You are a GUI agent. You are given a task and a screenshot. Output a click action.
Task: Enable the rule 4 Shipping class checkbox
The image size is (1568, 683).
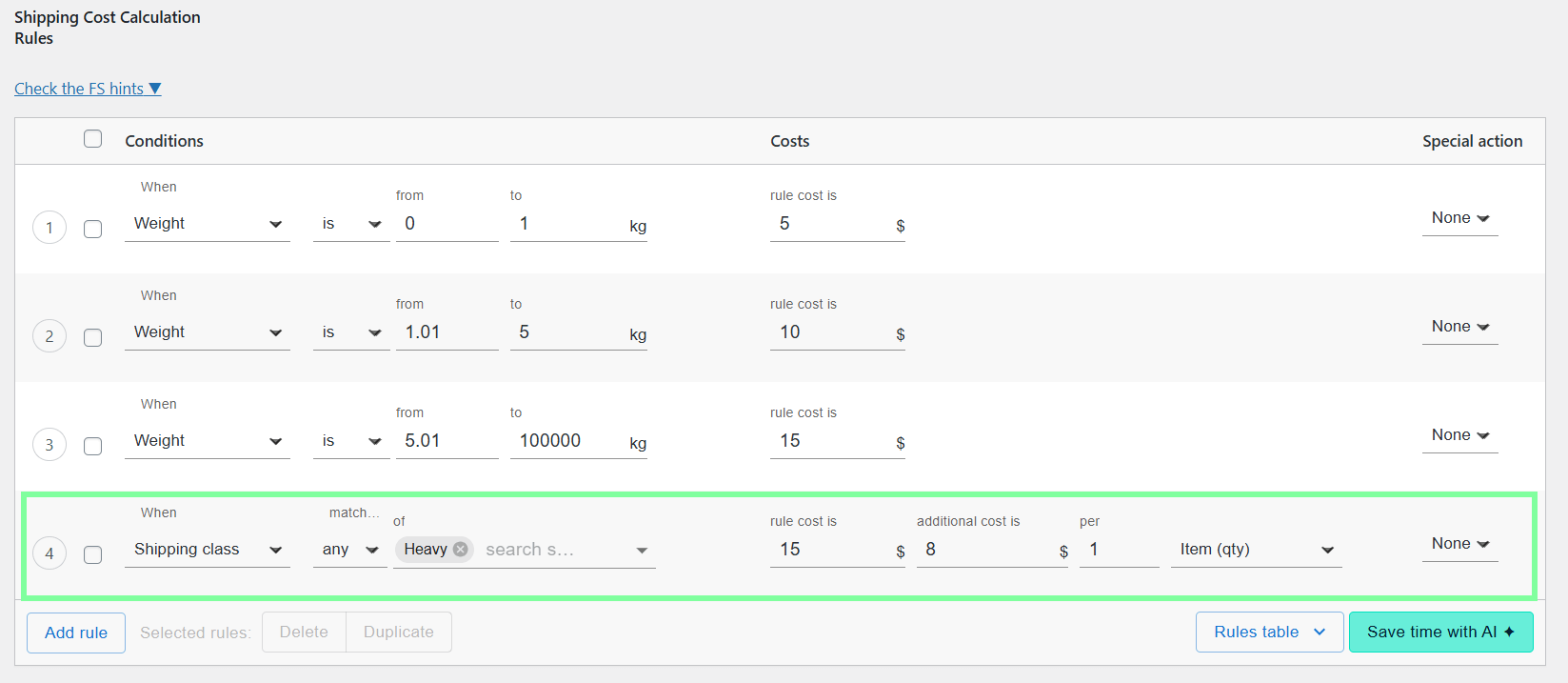(92, 555)
